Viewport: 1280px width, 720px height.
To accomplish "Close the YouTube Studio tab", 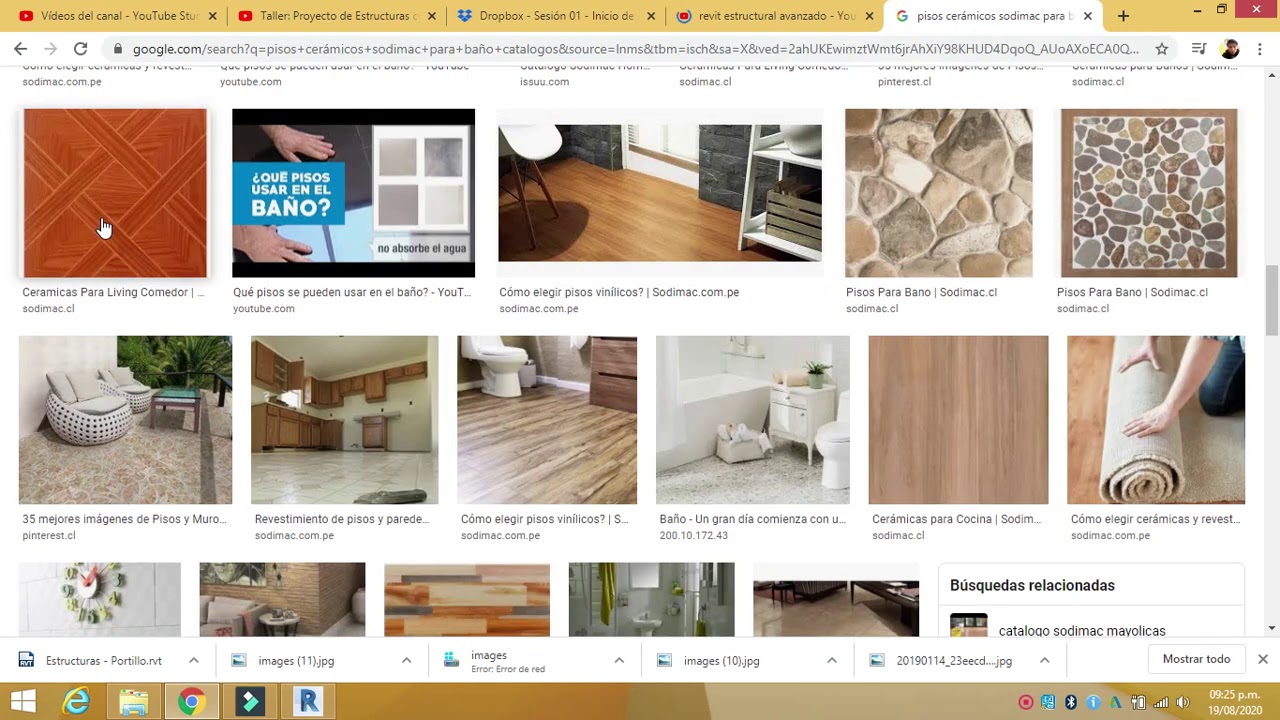I will click(212, 16).
